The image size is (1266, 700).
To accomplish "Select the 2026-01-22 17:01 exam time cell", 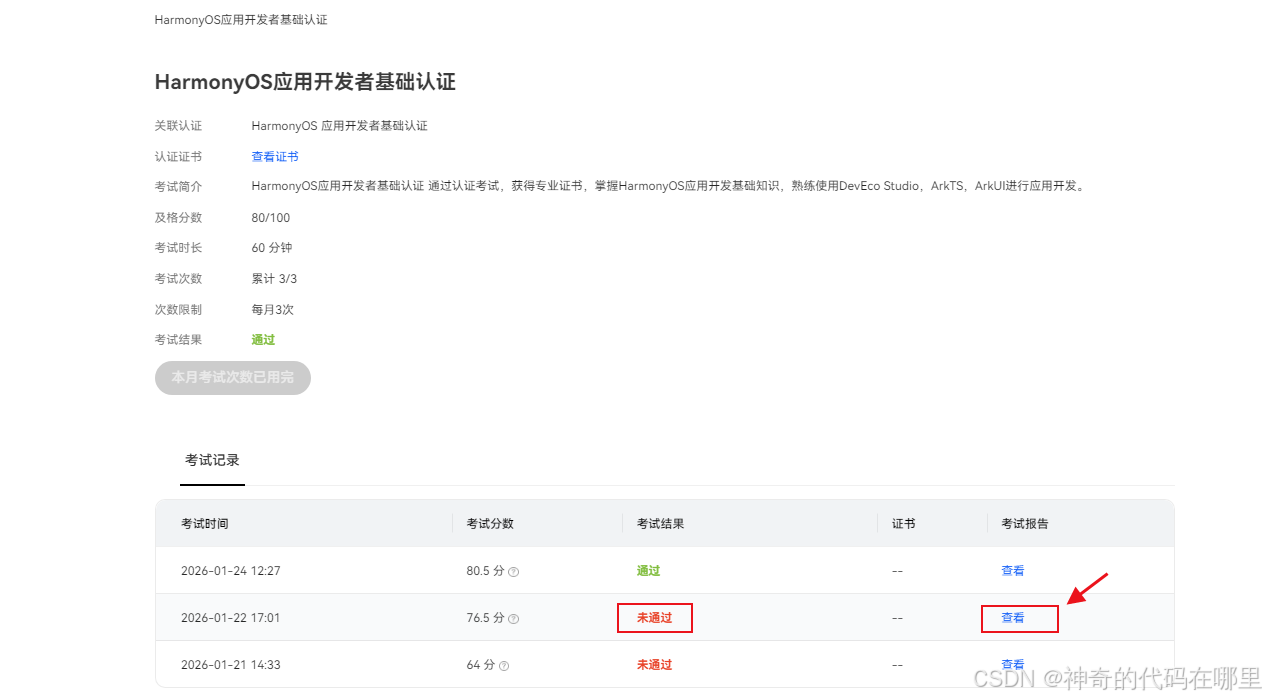I will 231,618.
